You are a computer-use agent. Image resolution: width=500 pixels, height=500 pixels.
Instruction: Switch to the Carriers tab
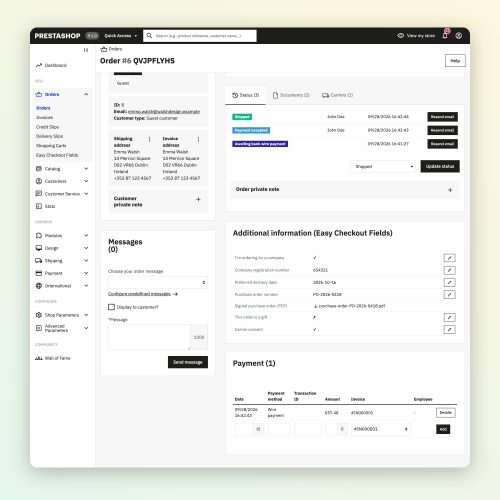337,95
